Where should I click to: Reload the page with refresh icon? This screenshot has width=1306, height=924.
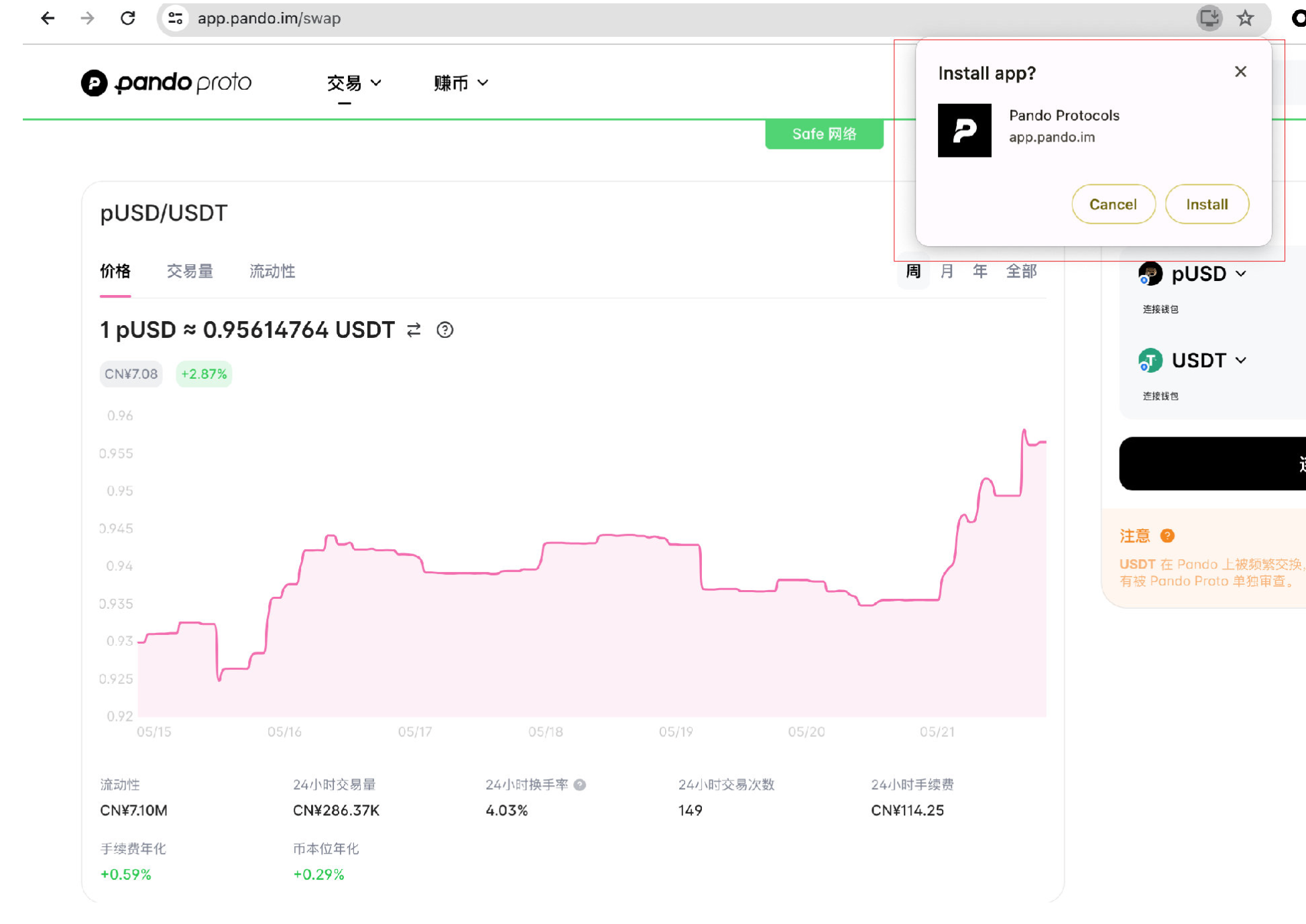[128, 18]
